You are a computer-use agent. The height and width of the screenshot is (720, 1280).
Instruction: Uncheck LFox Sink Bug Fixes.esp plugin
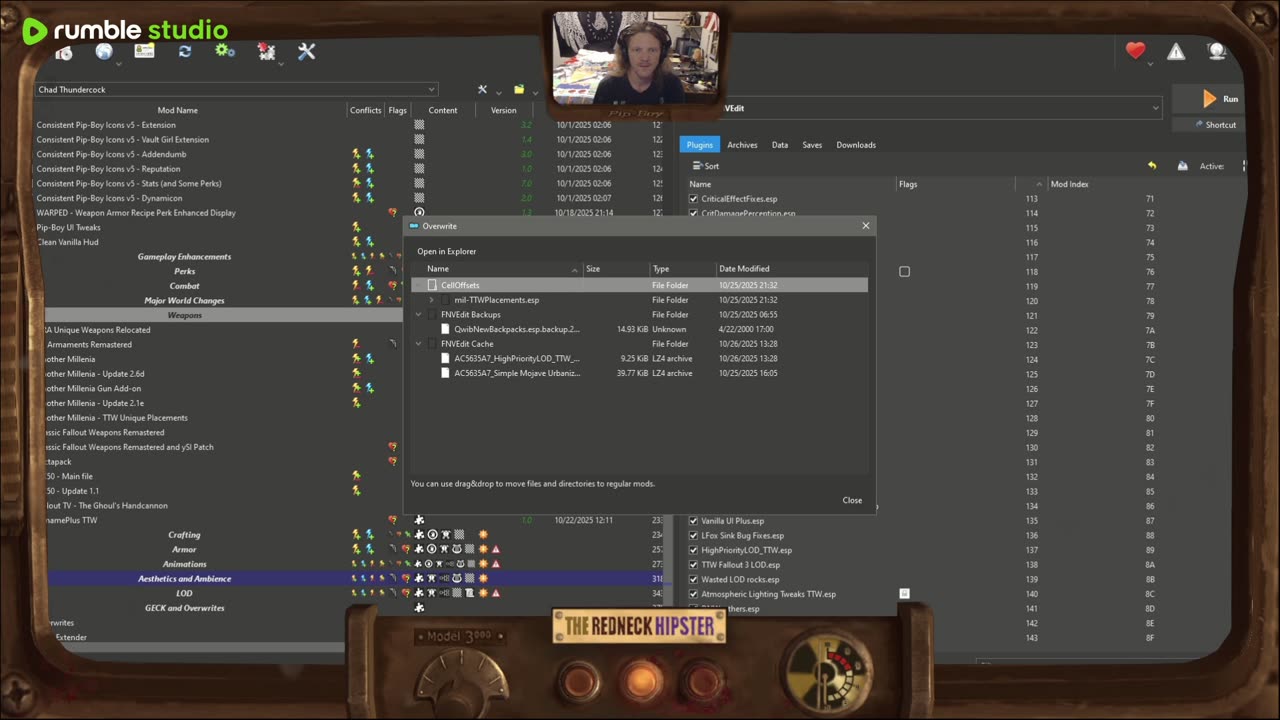(694, 535)
